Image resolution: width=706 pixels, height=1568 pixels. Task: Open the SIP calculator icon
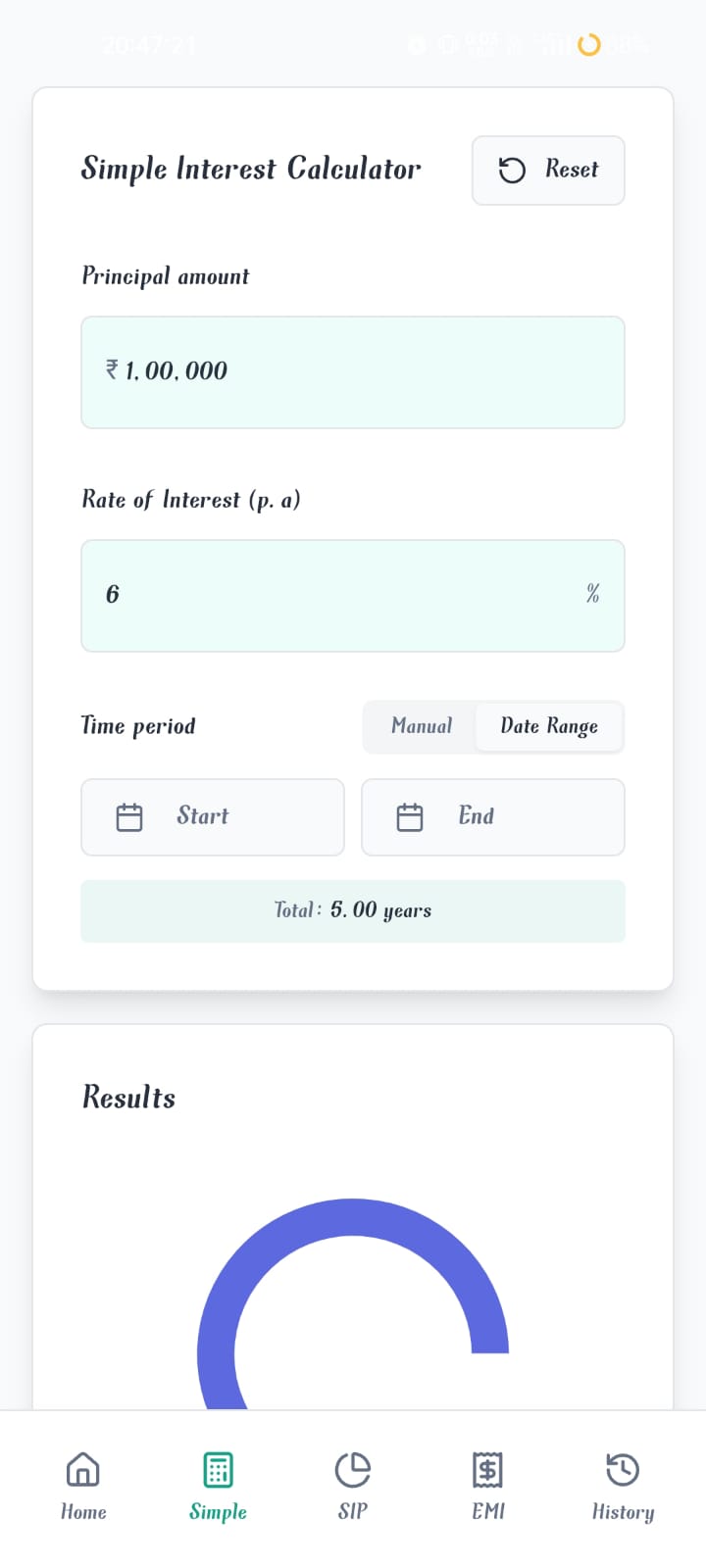click(x=352, y=1470)
